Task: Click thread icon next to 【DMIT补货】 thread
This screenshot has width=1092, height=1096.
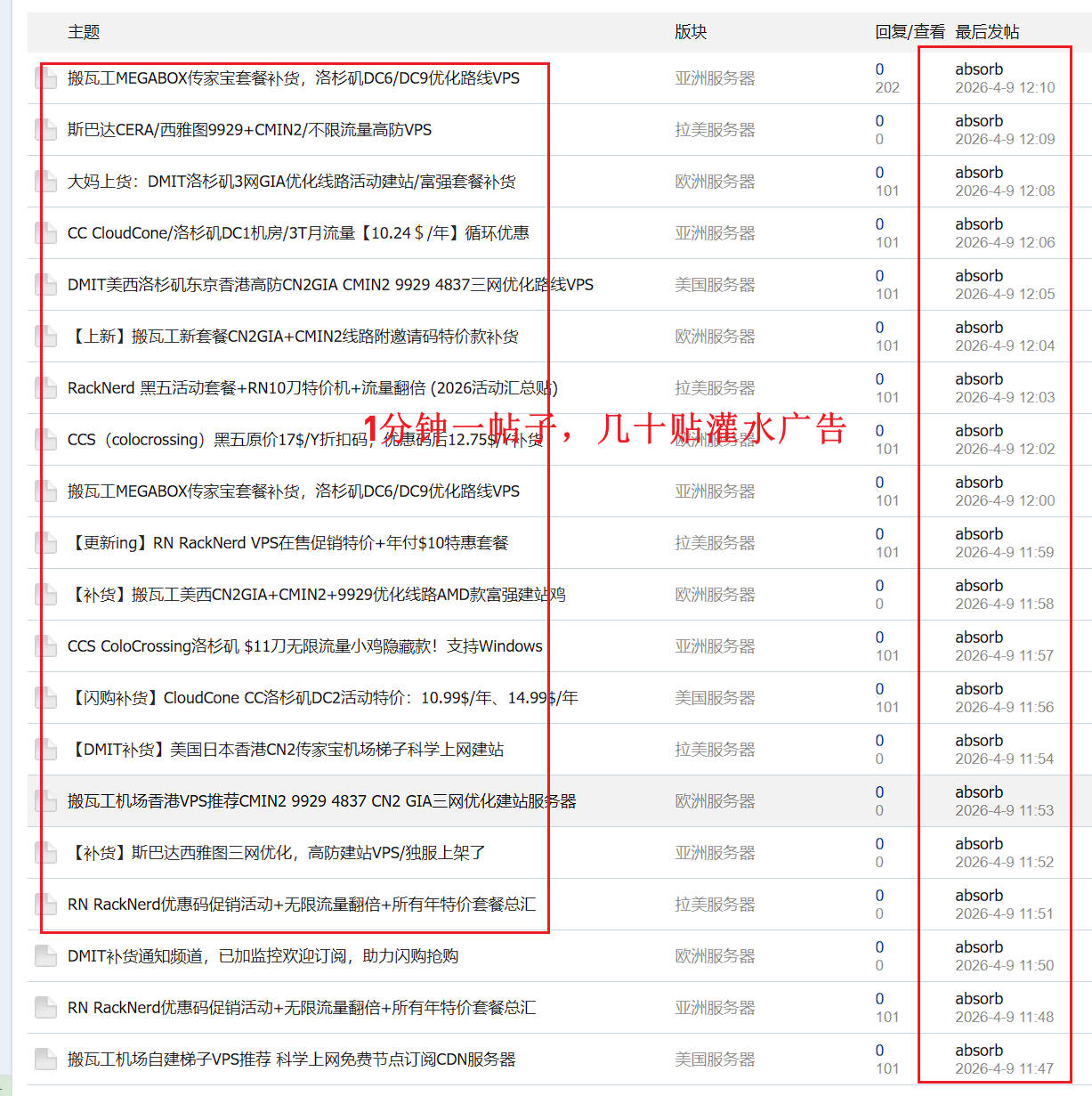Action: 45,750
